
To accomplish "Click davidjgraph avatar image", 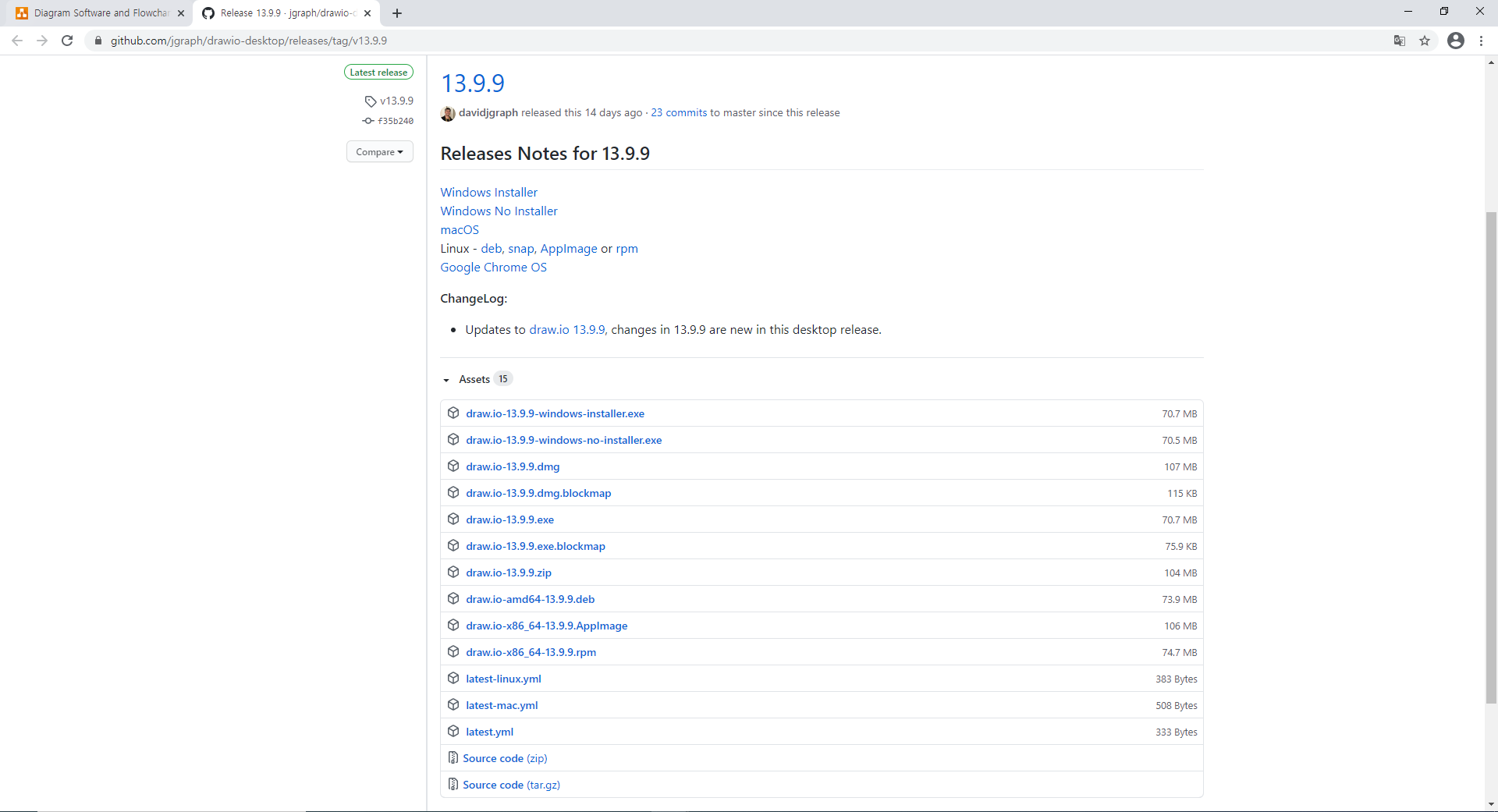I will pyautogui.click(x=448, y=113).
